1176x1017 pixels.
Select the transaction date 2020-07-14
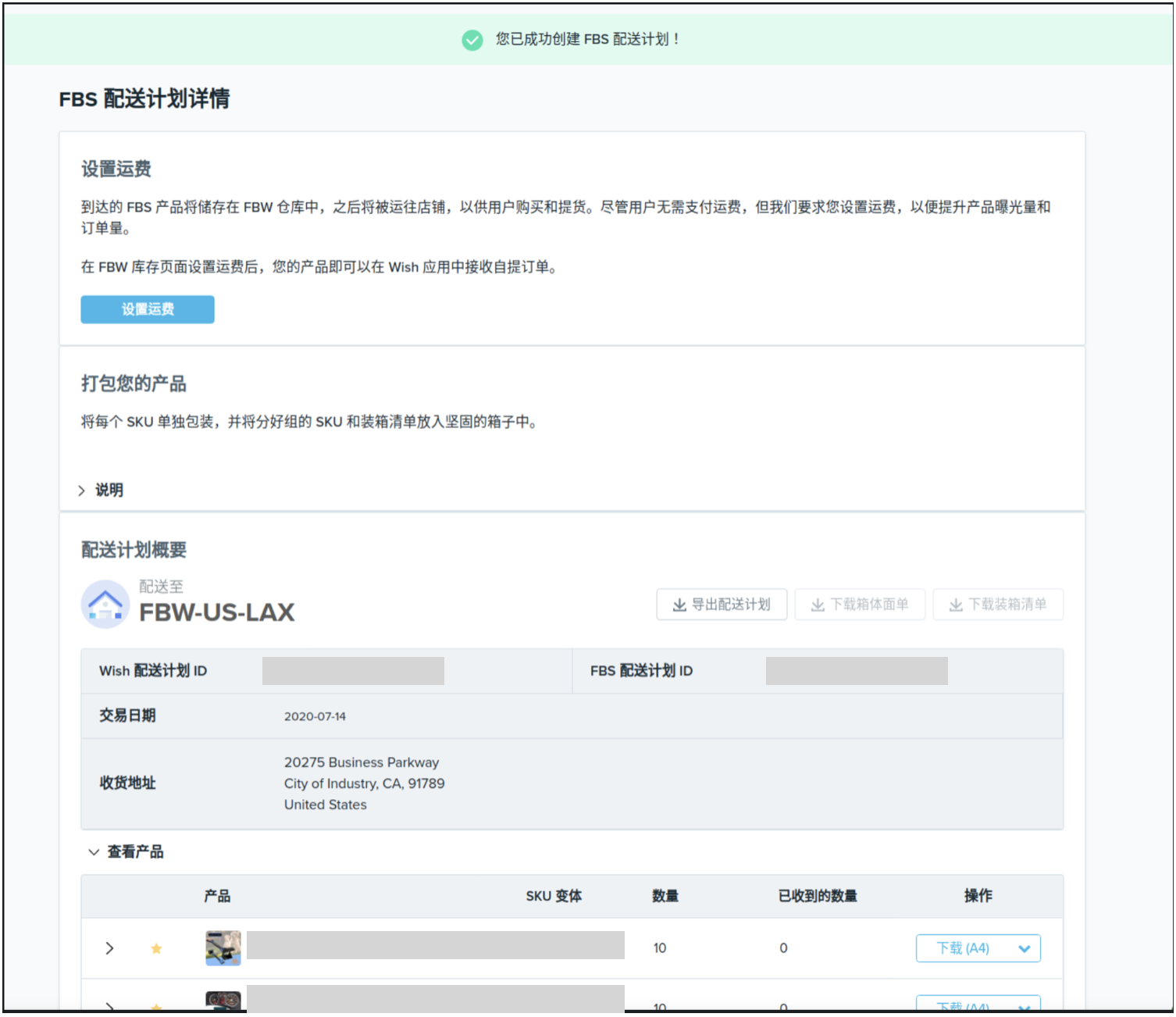pos(315,716)
